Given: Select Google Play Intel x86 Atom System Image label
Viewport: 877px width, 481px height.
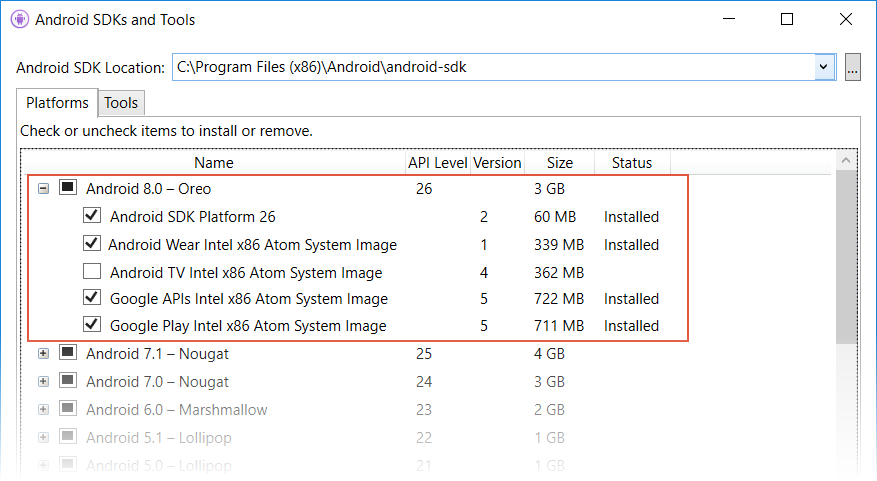Looking at the screenshot, I should [x=248, y=326].
